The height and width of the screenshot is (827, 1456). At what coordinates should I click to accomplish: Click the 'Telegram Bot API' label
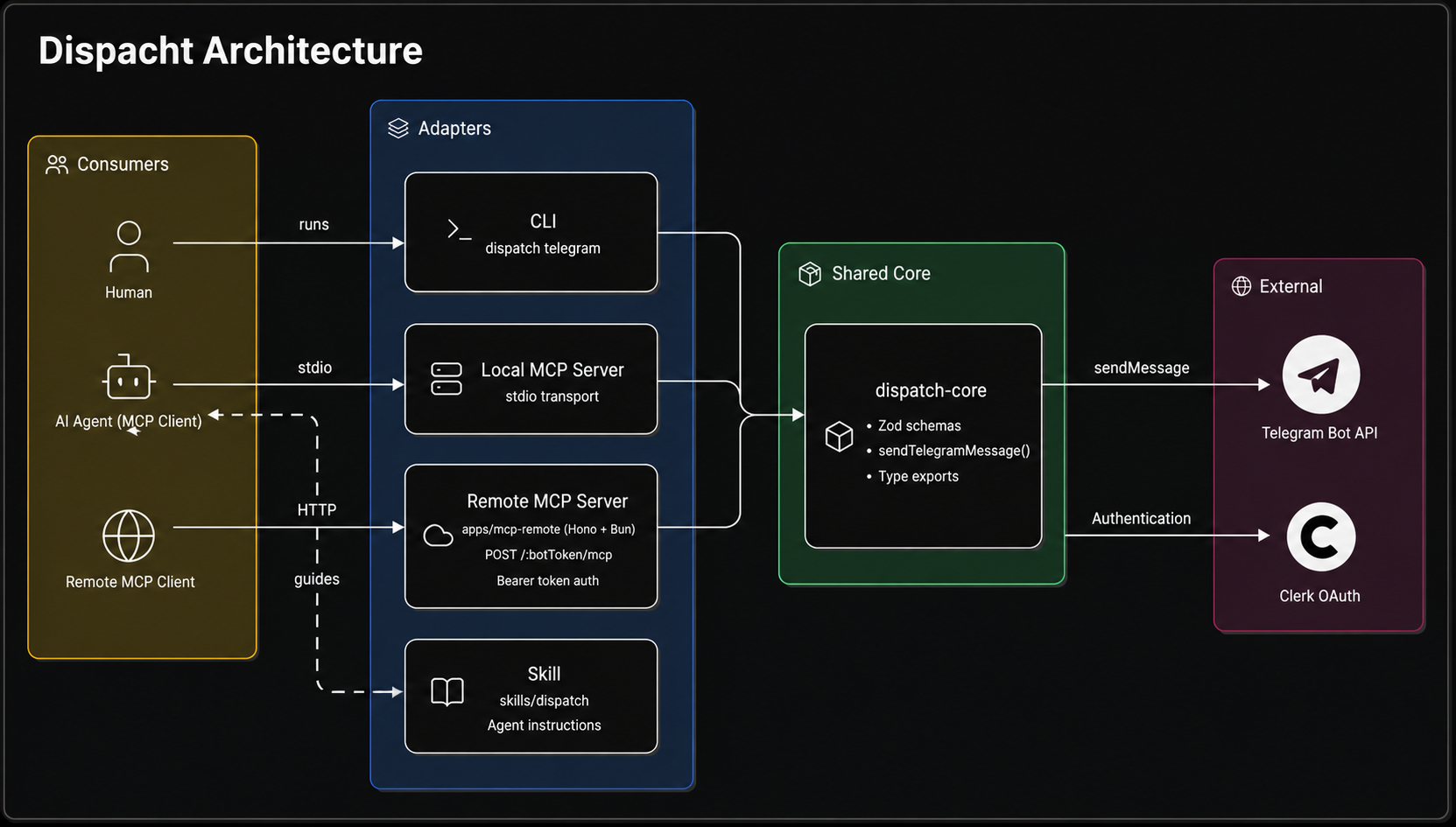point(1319,433)
